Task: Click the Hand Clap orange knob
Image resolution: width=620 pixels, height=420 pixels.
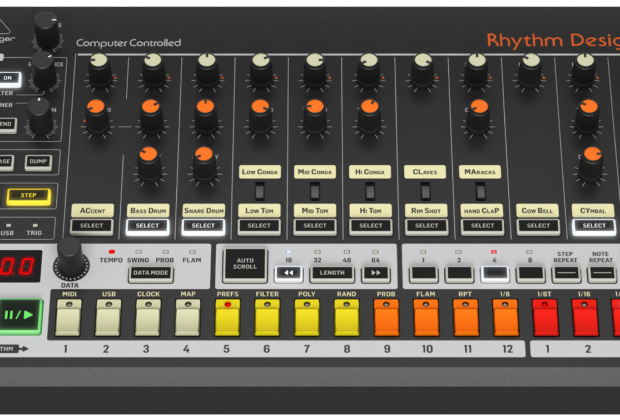Action: [479, 116]
